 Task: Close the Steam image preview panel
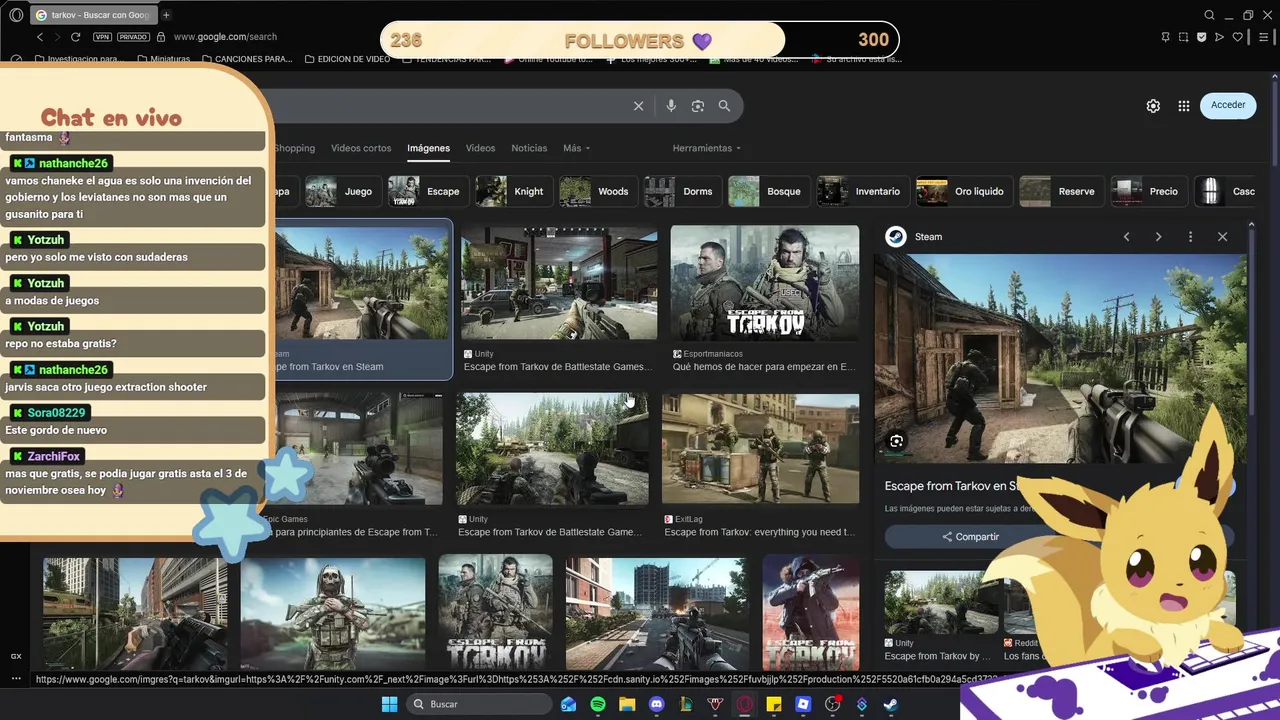[x=1222, y=237]
